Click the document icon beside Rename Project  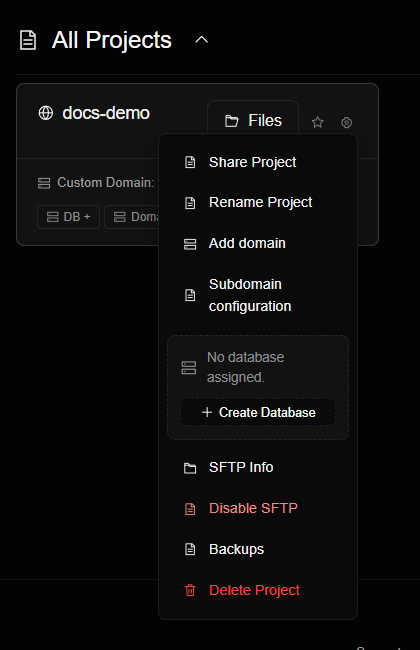click(190, 203)
